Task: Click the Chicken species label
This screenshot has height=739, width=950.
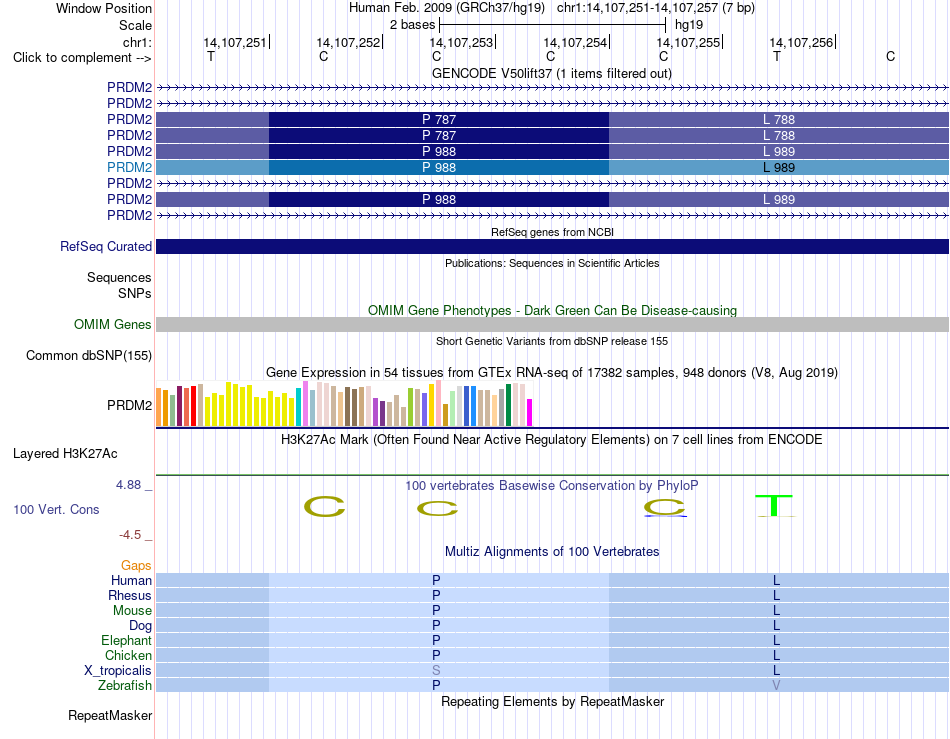Action: pyautogui.click(x=128, y=655)
